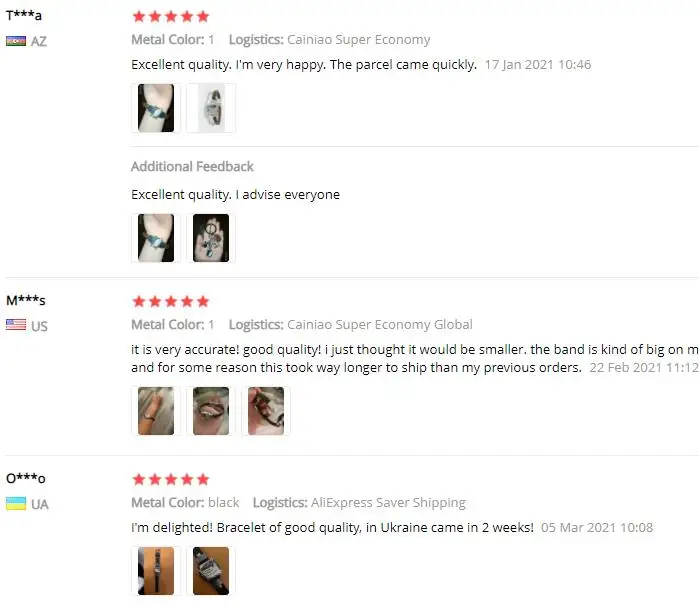Open T***a's first review photo of bracelet on wrist
This screenshot has width=699, height=609.
pyautogui.click(x=156, y=108)
